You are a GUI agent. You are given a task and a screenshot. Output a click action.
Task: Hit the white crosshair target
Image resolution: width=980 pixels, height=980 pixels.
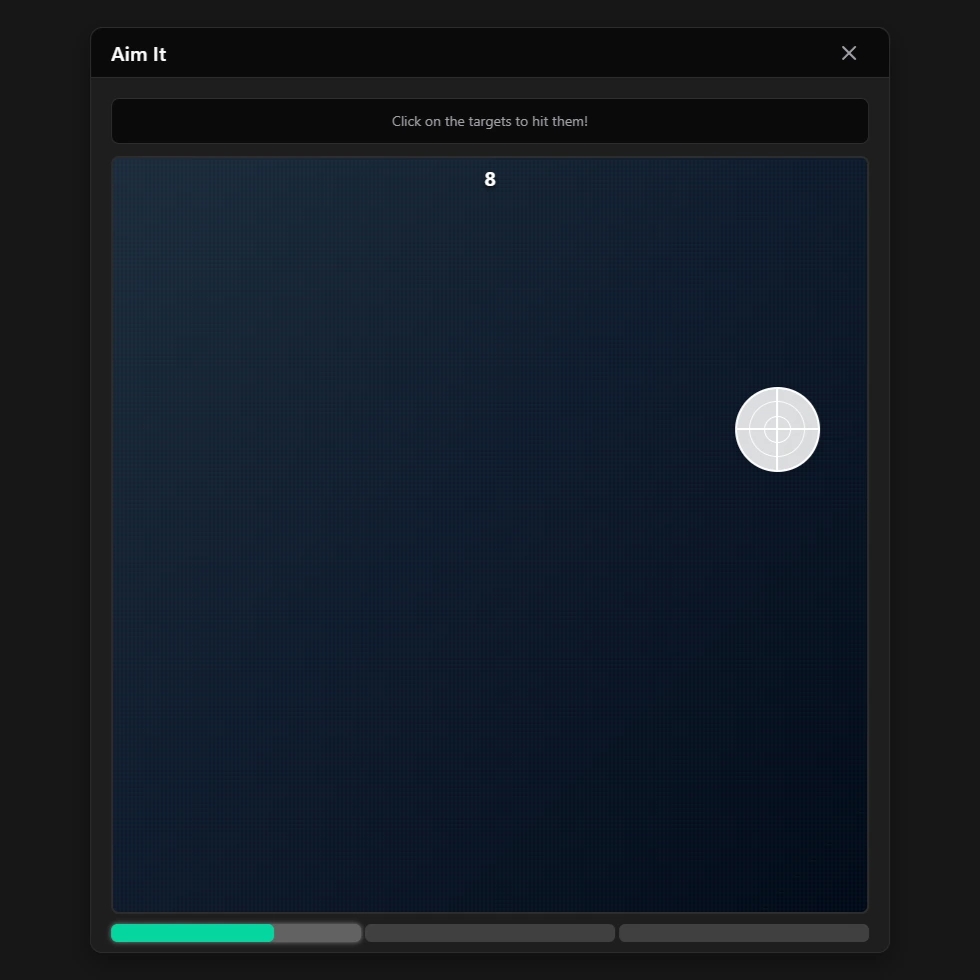777,429
